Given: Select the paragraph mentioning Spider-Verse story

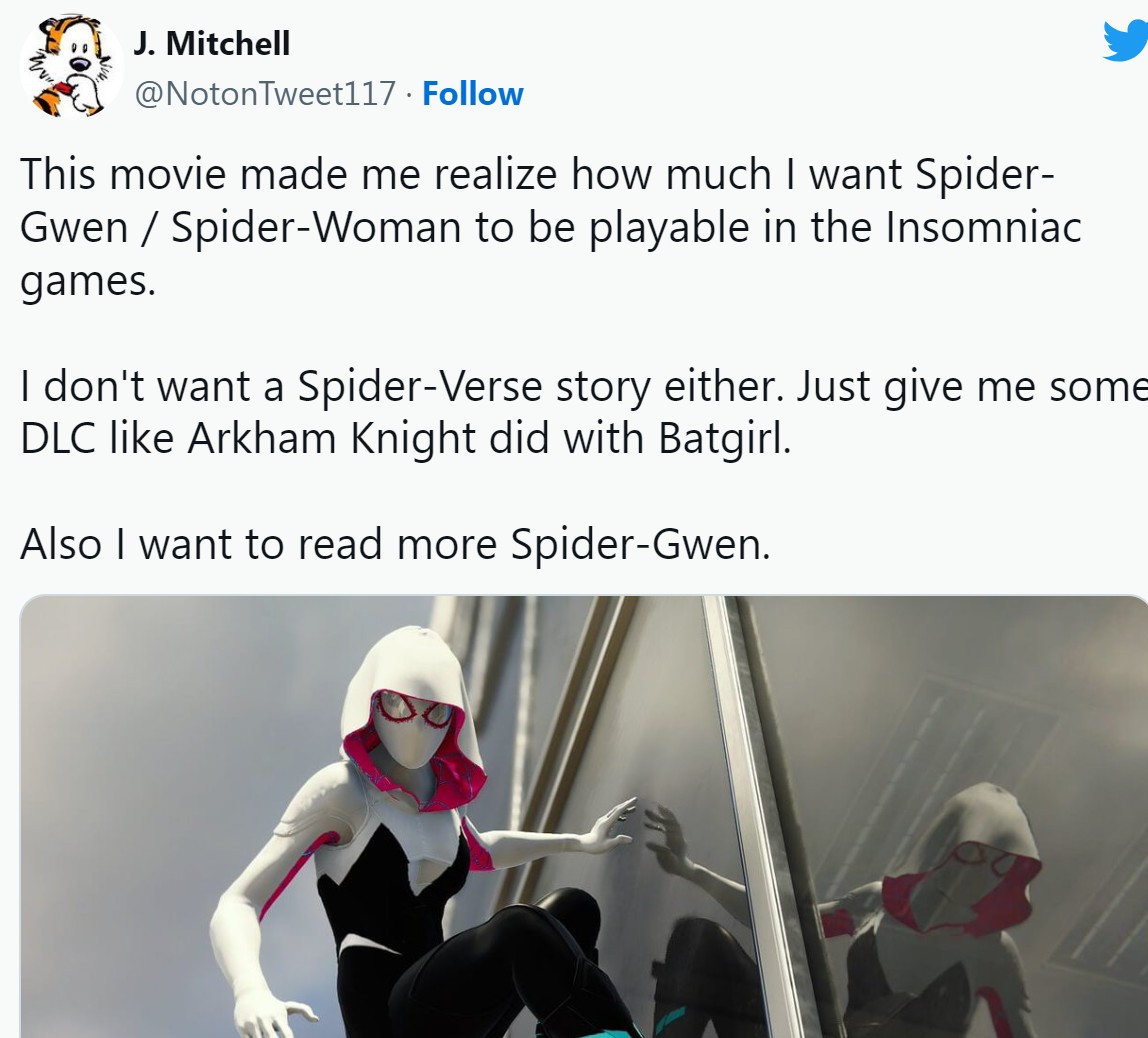Looking at the screenshot, I should click(x=584, y=412).
